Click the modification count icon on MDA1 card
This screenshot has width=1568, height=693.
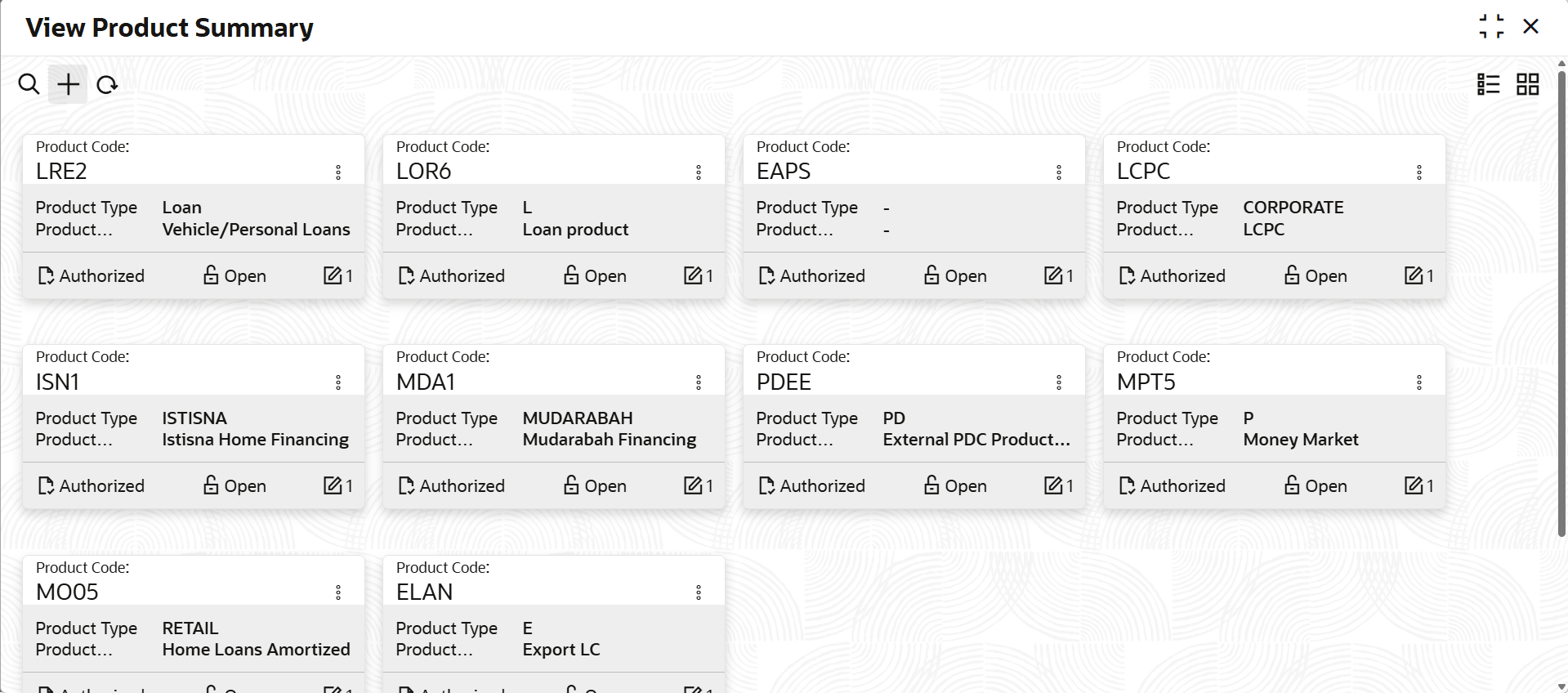pyautogui.click(x=693, y=485)
